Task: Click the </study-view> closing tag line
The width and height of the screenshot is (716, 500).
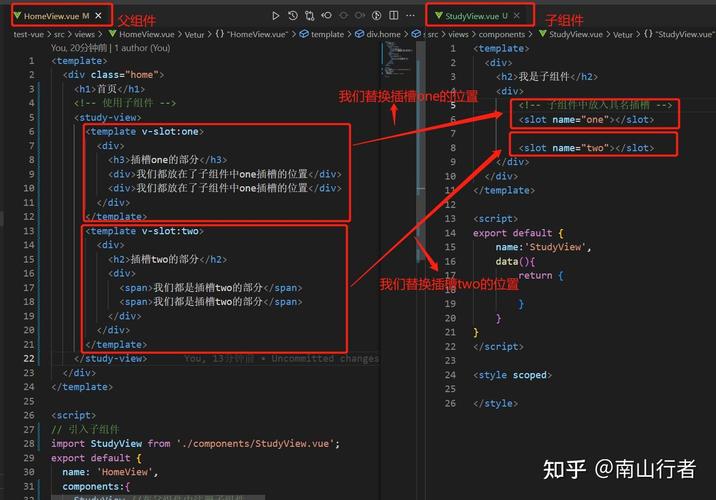Action: point(111,358)
